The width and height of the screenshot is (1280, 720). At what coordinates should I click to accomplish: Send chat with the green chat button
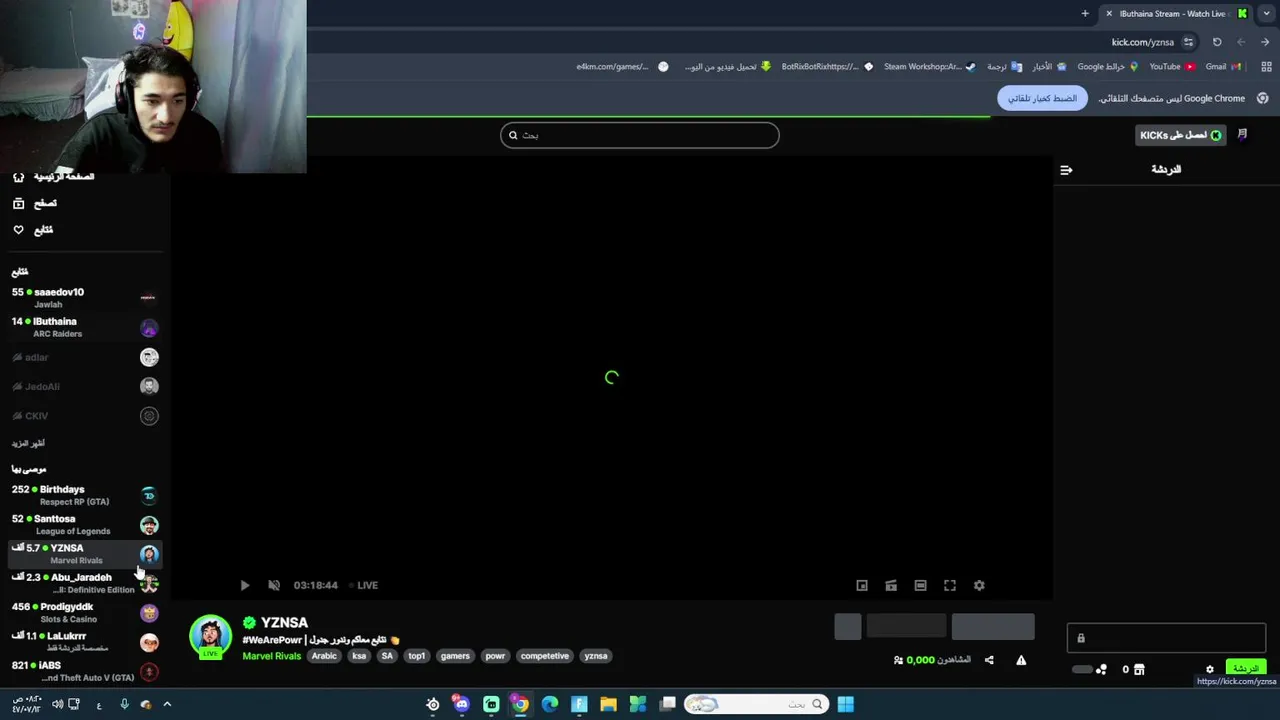[1245, 668]
